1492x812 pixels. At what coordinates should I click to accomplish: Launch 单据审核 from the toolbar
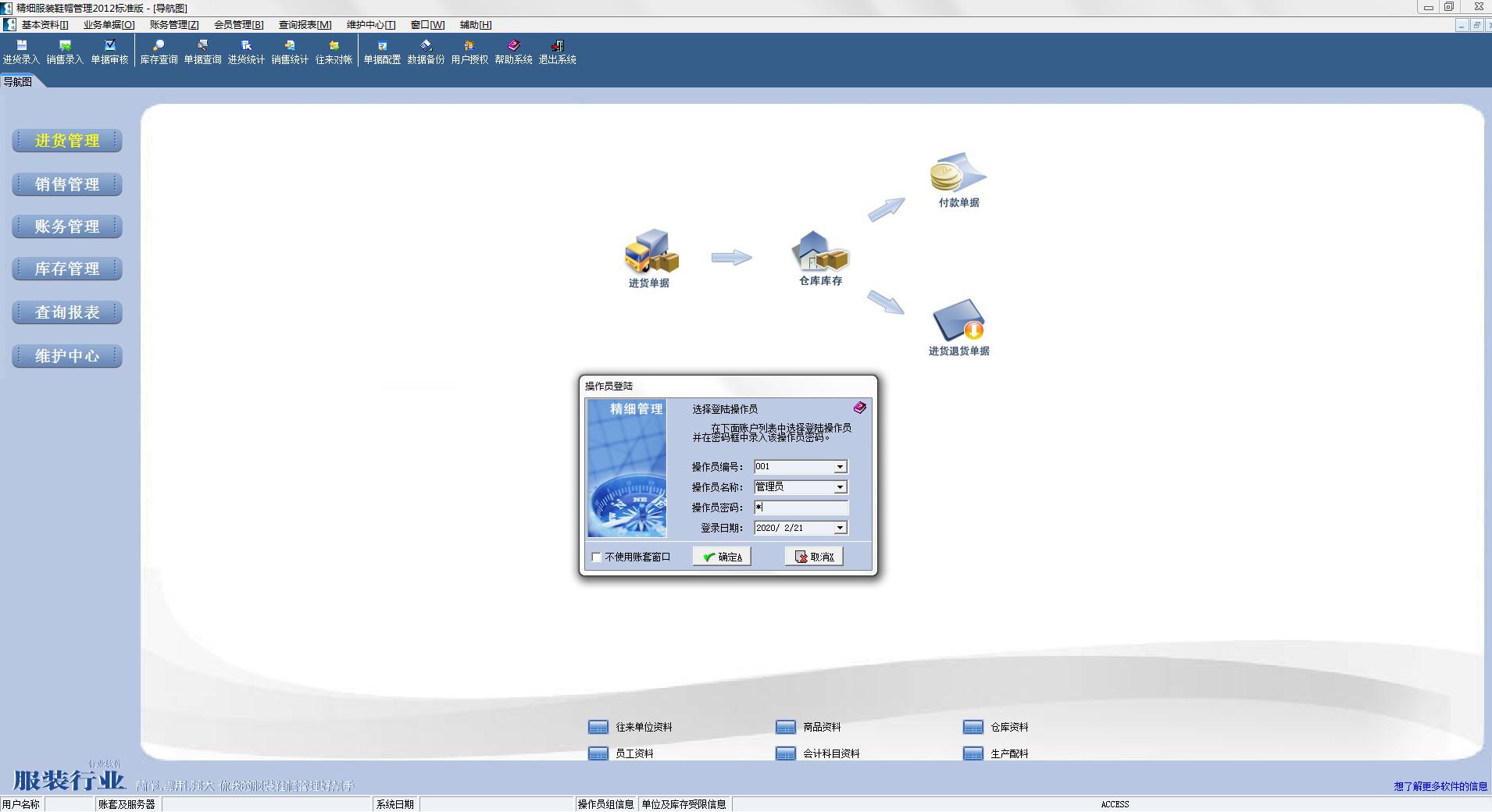[109, 52]
